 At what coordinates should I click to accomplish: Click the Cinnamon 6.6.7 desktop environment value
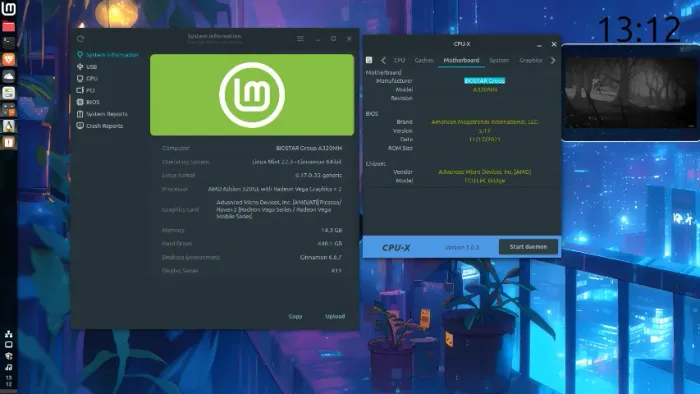pyautogui.click(x=321, y=257)
